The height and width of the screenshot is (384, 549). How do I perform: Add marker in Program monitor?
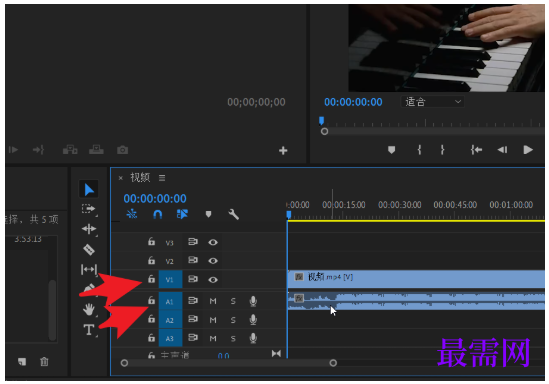click(391, 150)
